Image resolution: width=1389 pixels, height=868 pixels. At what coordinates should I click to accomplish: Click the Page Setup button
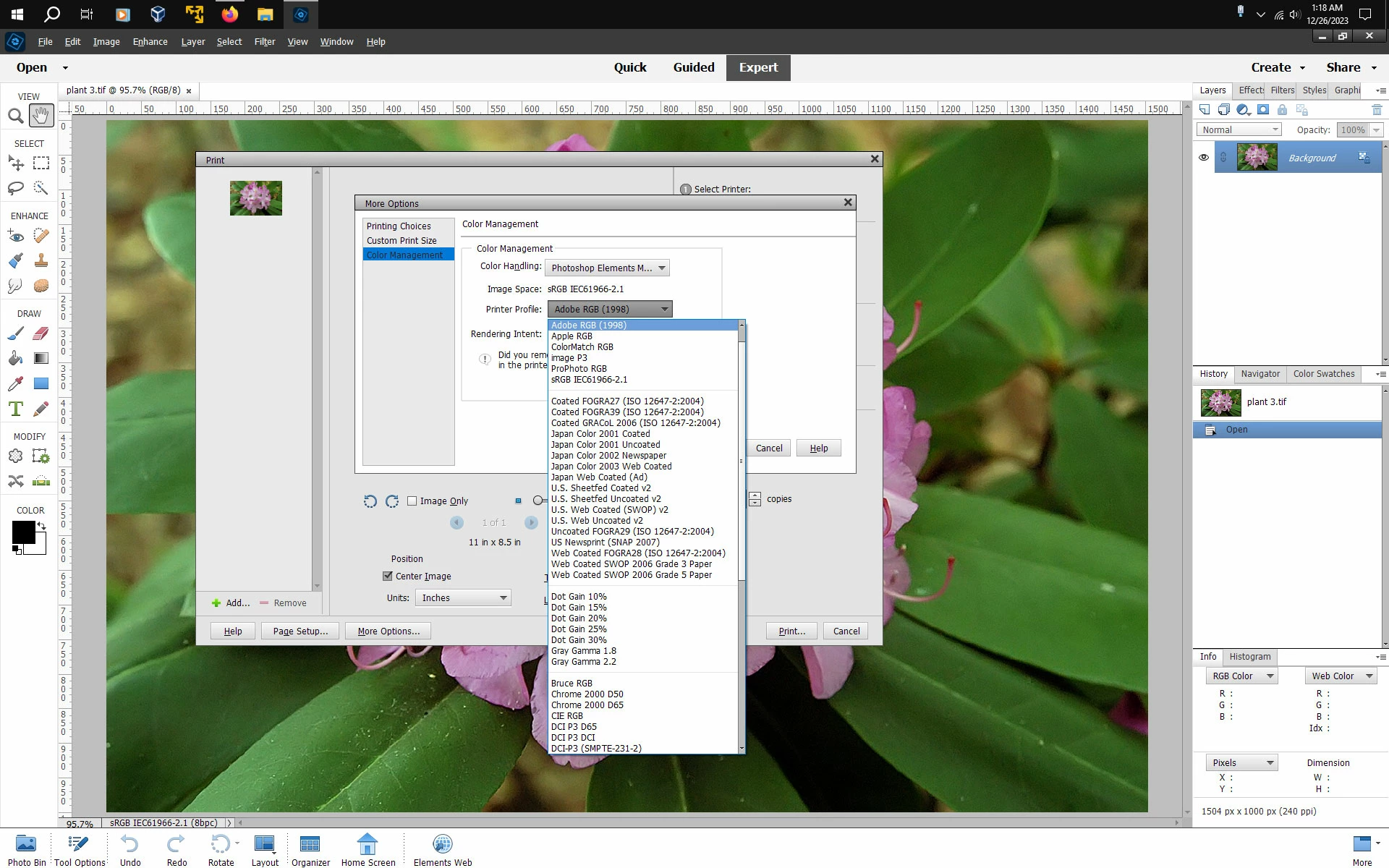300,631
